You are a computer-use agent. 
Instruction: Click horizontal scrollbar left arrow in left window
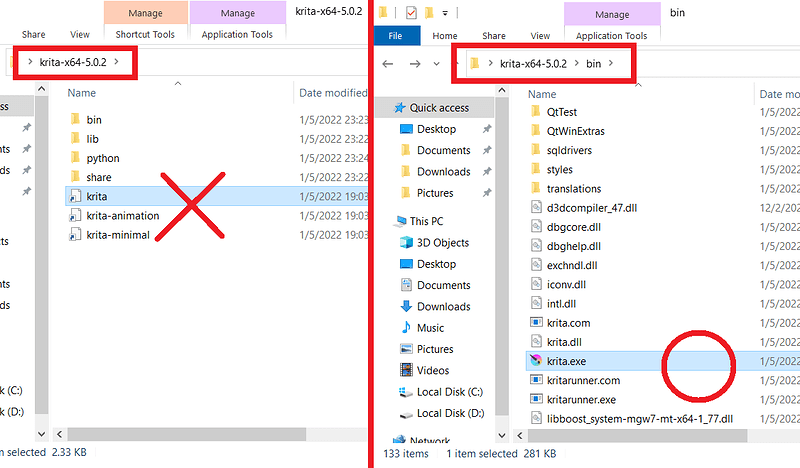pos(59,434)
